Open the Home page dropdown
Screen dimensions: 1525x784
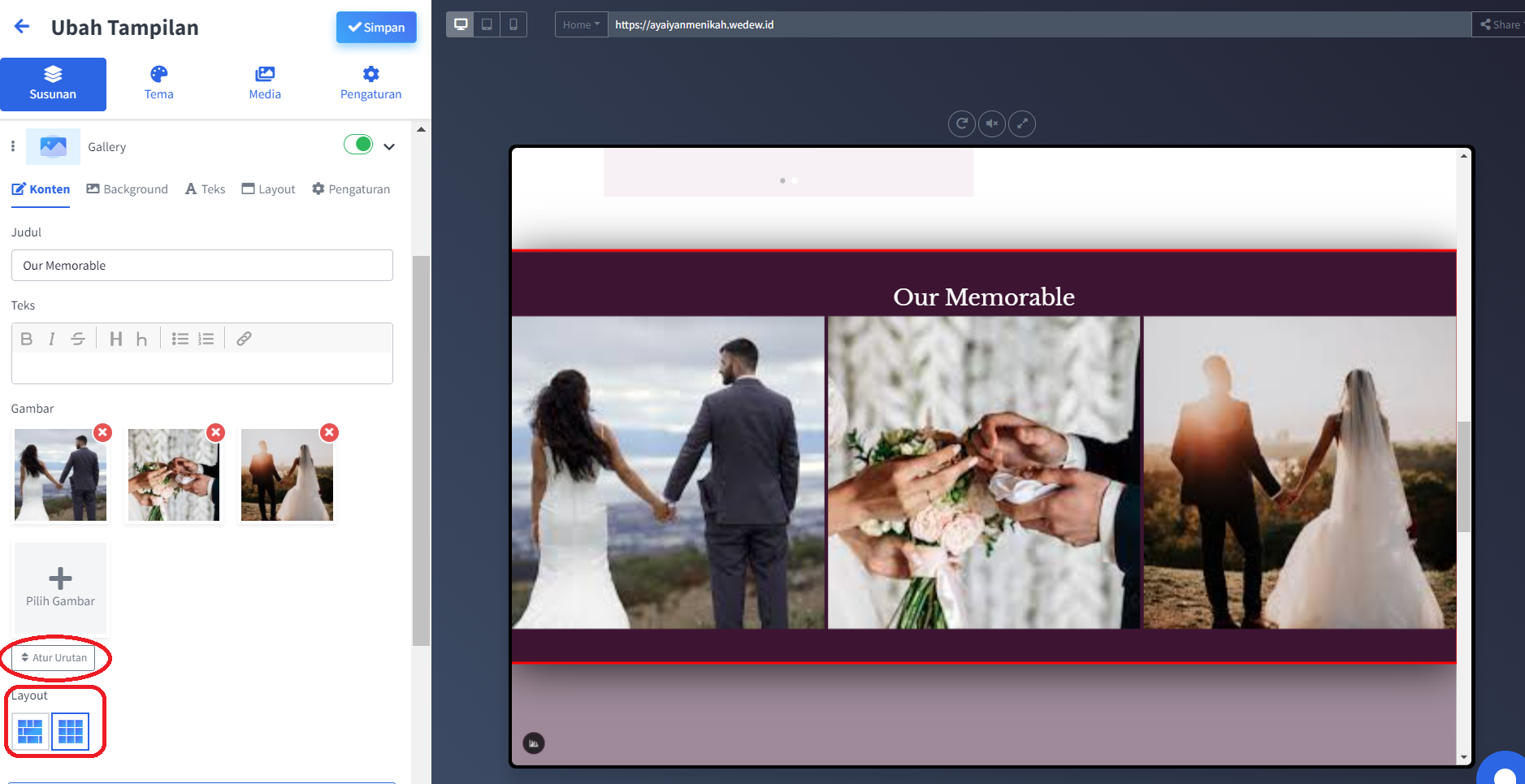[581, 24]
